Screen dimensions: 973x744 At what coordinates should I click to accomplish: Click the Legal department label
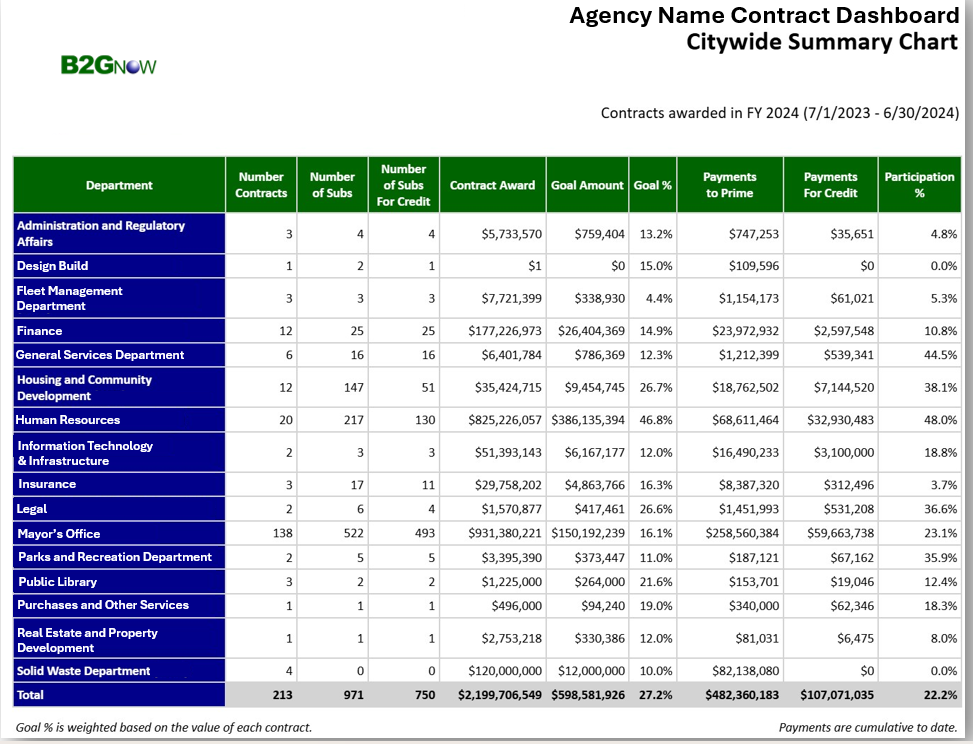tap(32, 509)
